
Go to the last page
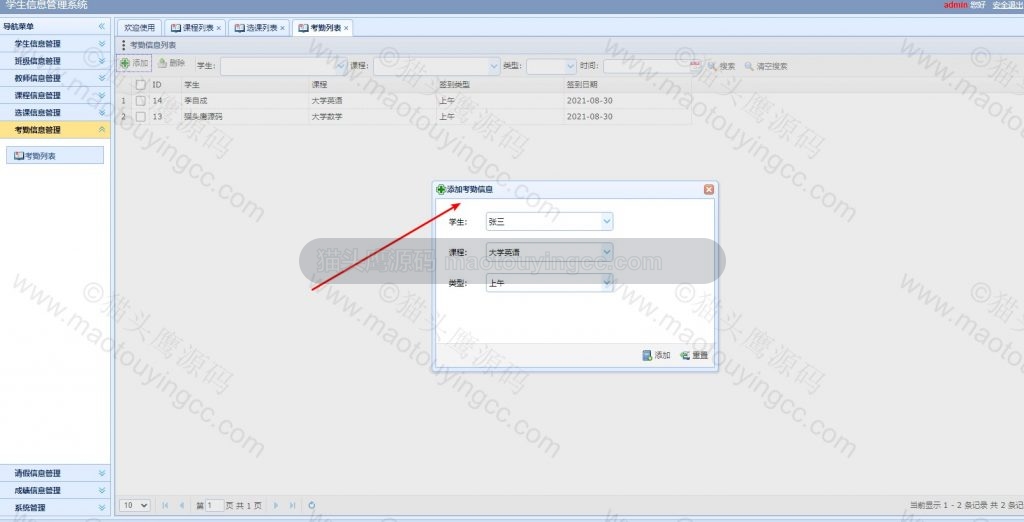292,505
